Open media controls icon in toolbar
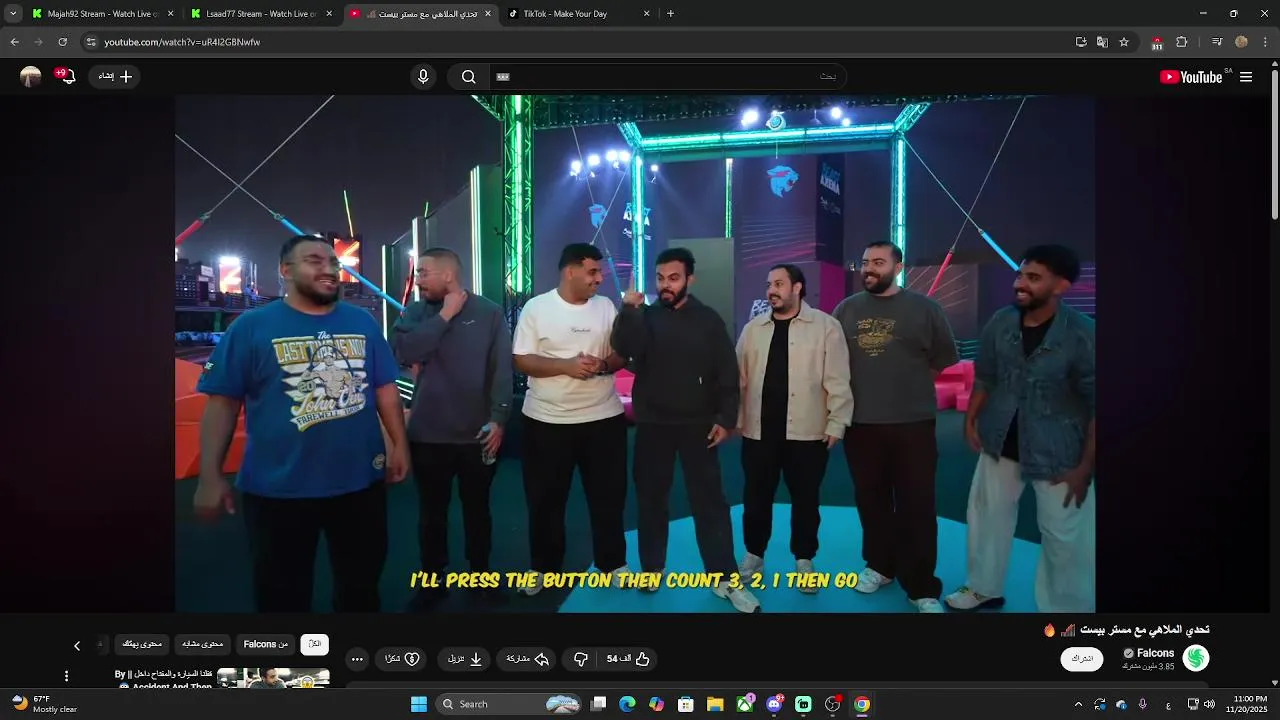This screenshot has height=720, width=1280. coord(1217,42)
